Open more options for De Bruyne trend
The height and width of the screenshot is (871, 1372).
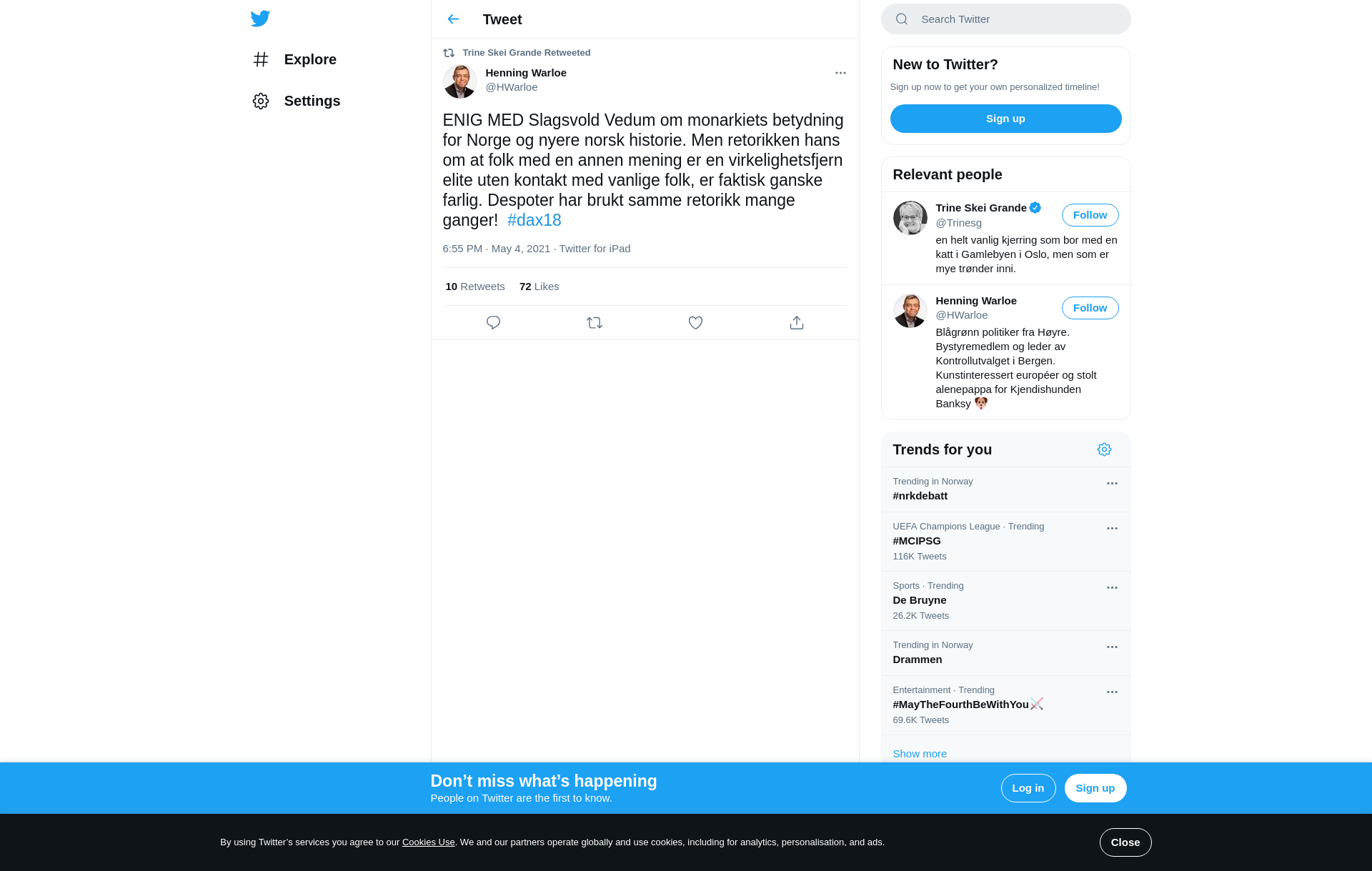(1112, 588)
